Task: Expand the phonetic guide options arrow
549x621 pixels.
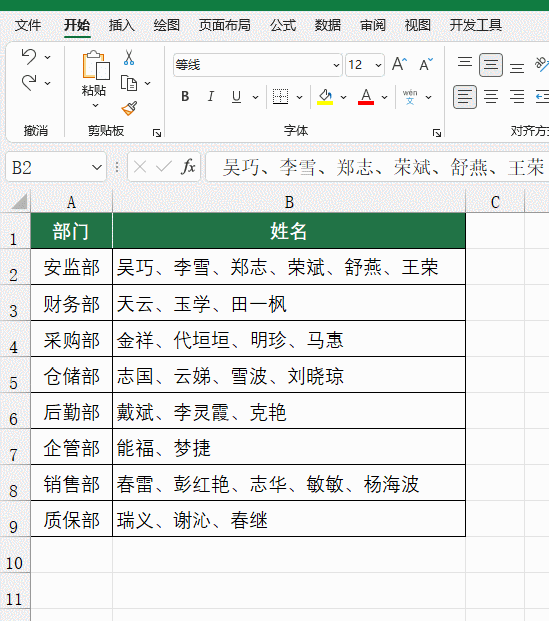Action: pyautogui.click(x=429, y=97)
